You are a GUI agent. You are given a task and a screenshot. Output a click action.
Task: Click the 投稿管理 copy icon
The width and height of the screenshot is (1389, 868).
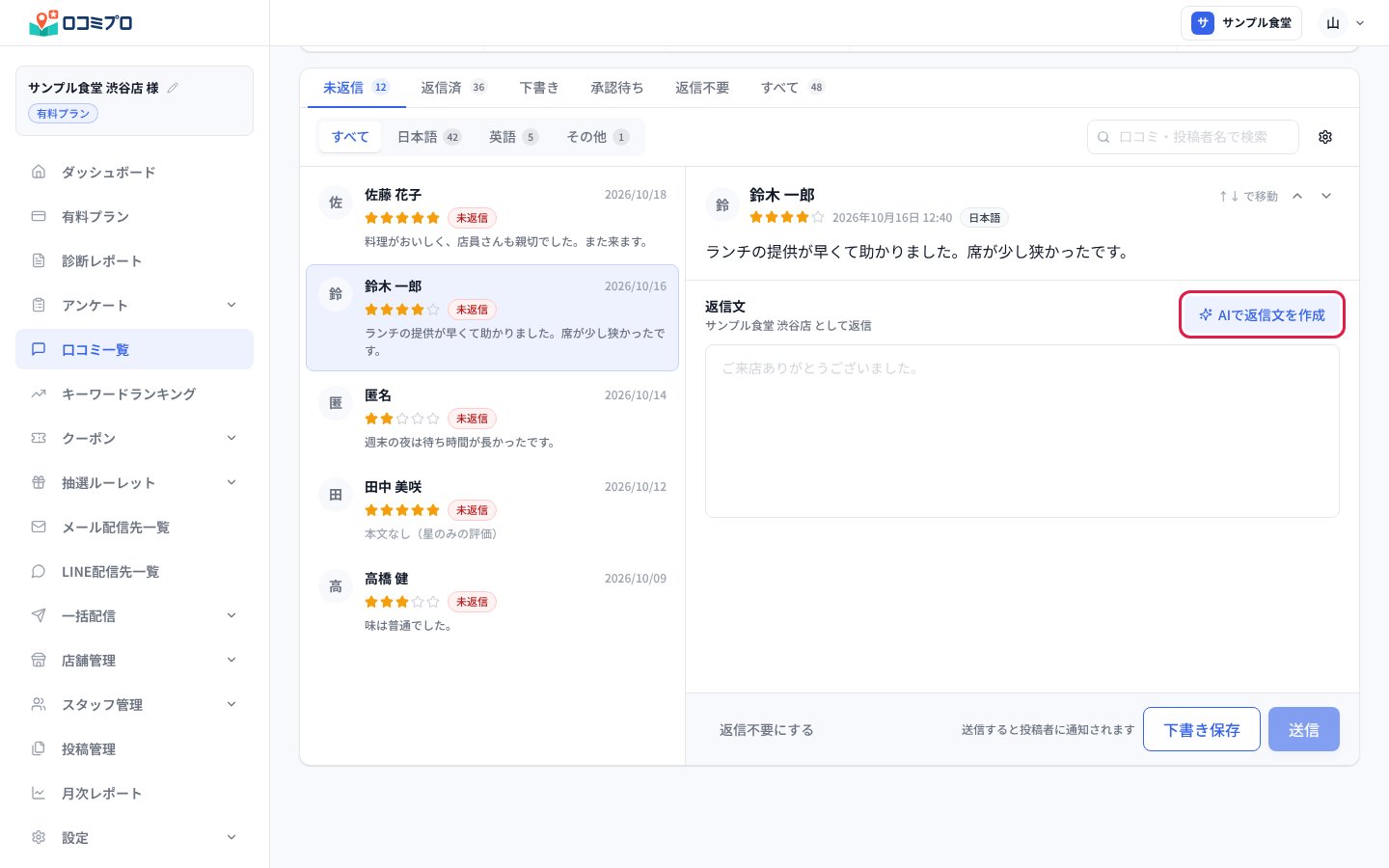[39, 748]
